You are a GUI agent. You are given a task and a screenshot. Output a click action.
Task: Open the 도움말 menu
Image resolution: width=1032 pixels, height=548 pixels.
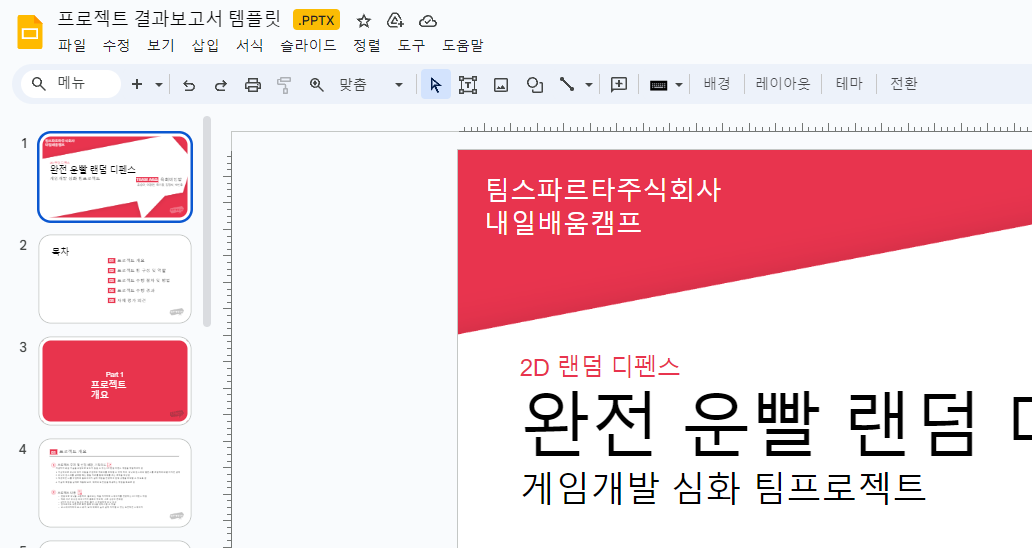click(463, 45)
